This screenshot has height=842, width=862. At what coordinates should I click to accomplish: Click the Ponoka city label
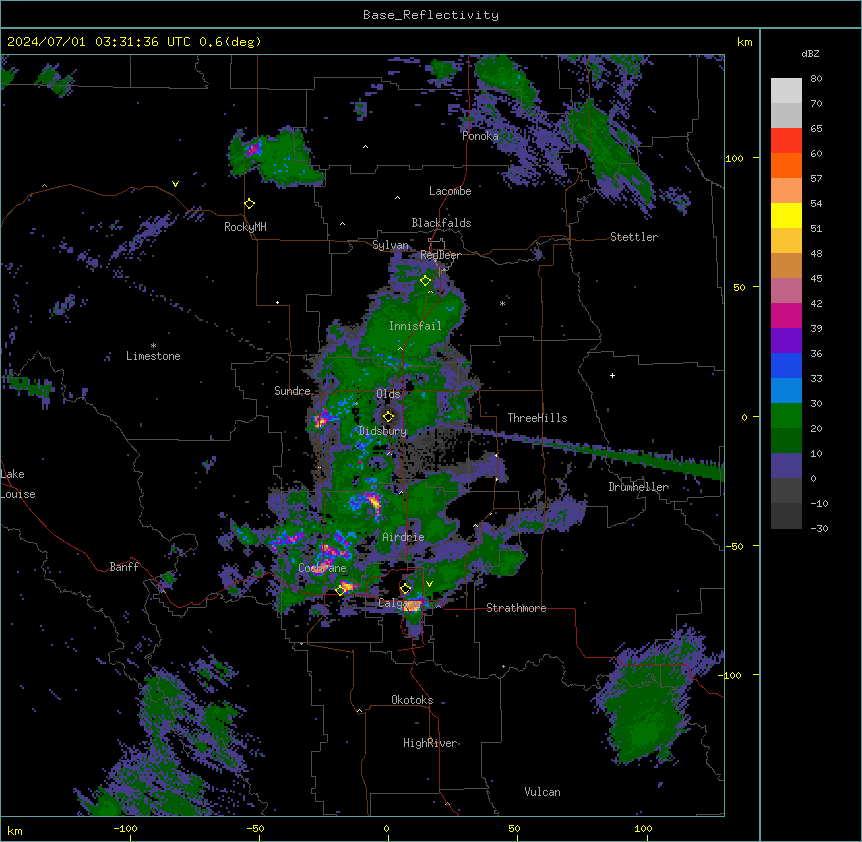[x=480, y=136]
